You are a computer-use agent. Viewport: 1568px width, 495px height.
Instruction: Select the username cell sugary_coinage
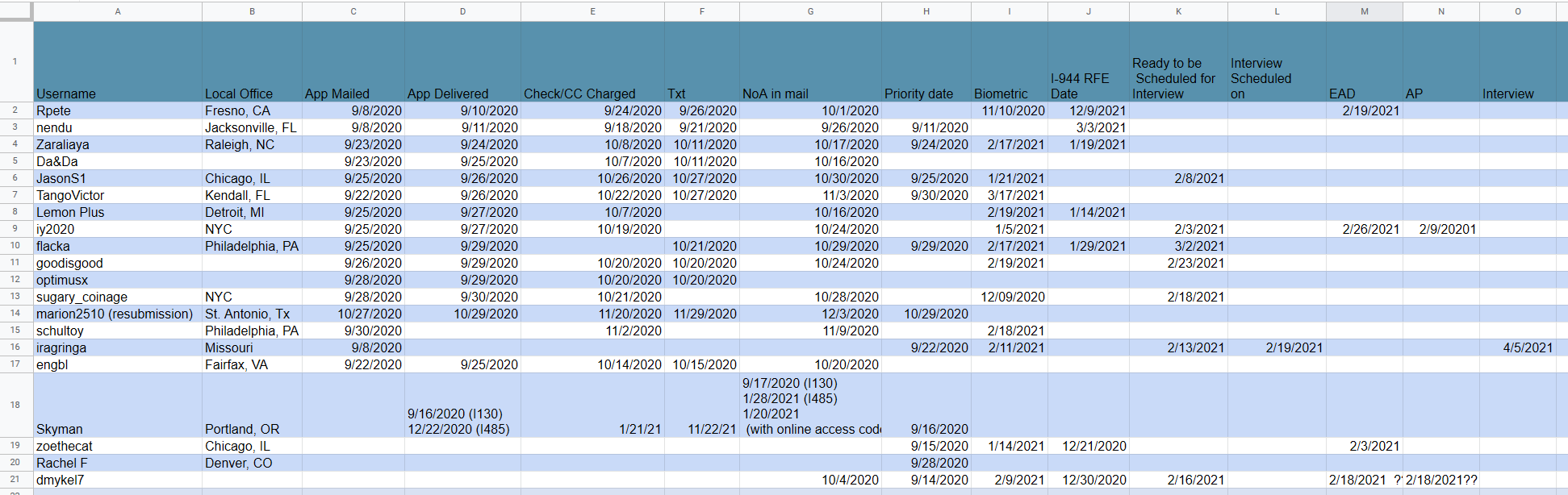(x=118, y=297)
